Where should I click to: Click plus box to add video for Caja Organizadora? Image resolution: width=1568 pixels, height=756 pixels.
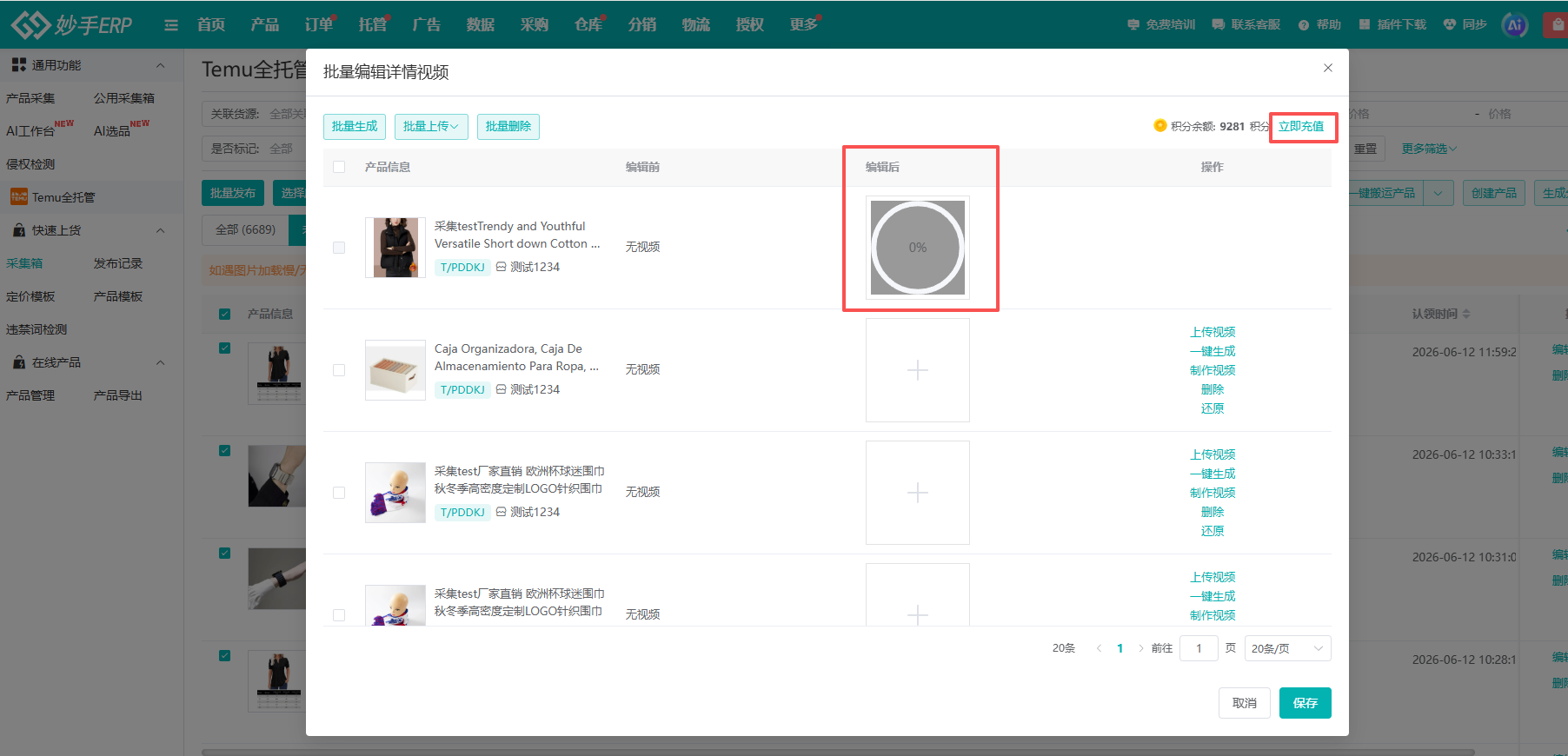tap(918, 370)
